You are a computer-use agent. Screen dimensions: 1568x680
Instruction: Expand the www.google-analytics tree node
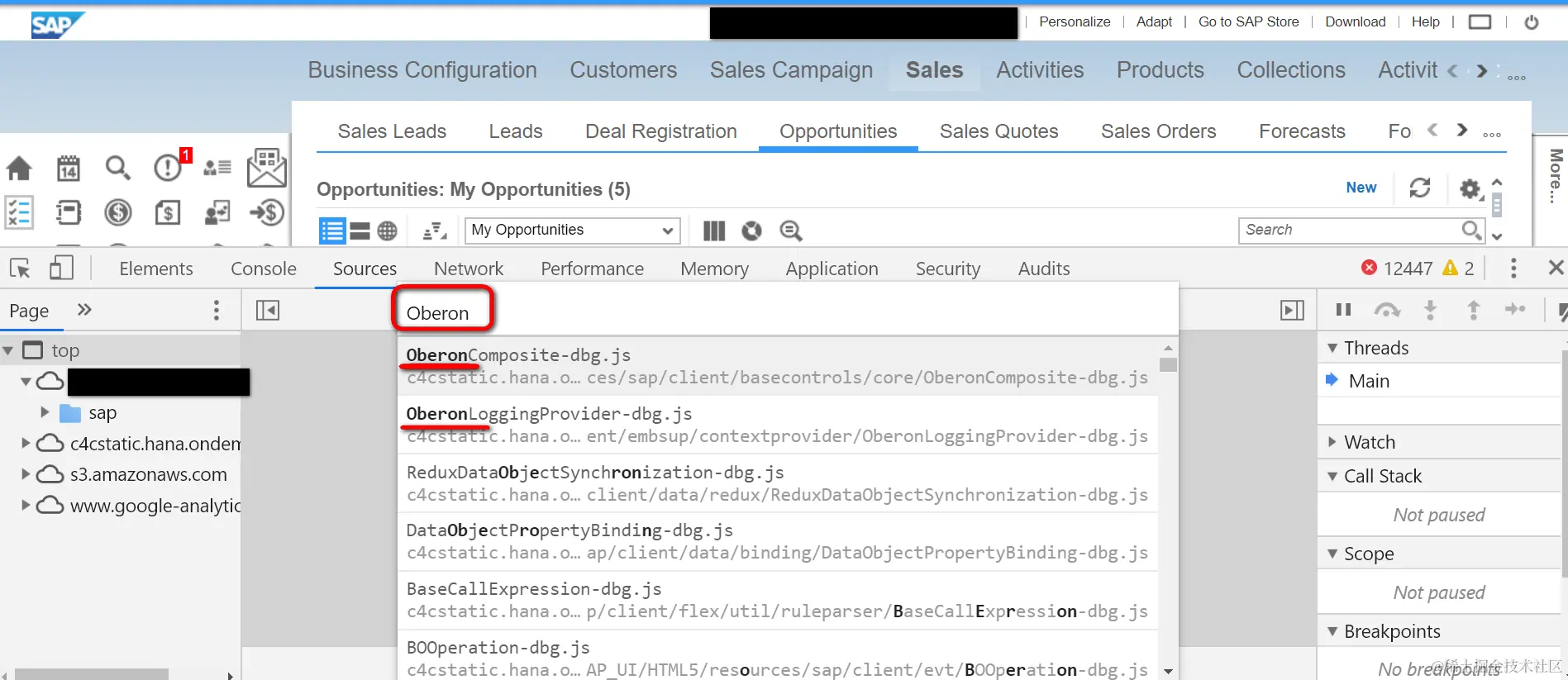(x=26, y=505)
